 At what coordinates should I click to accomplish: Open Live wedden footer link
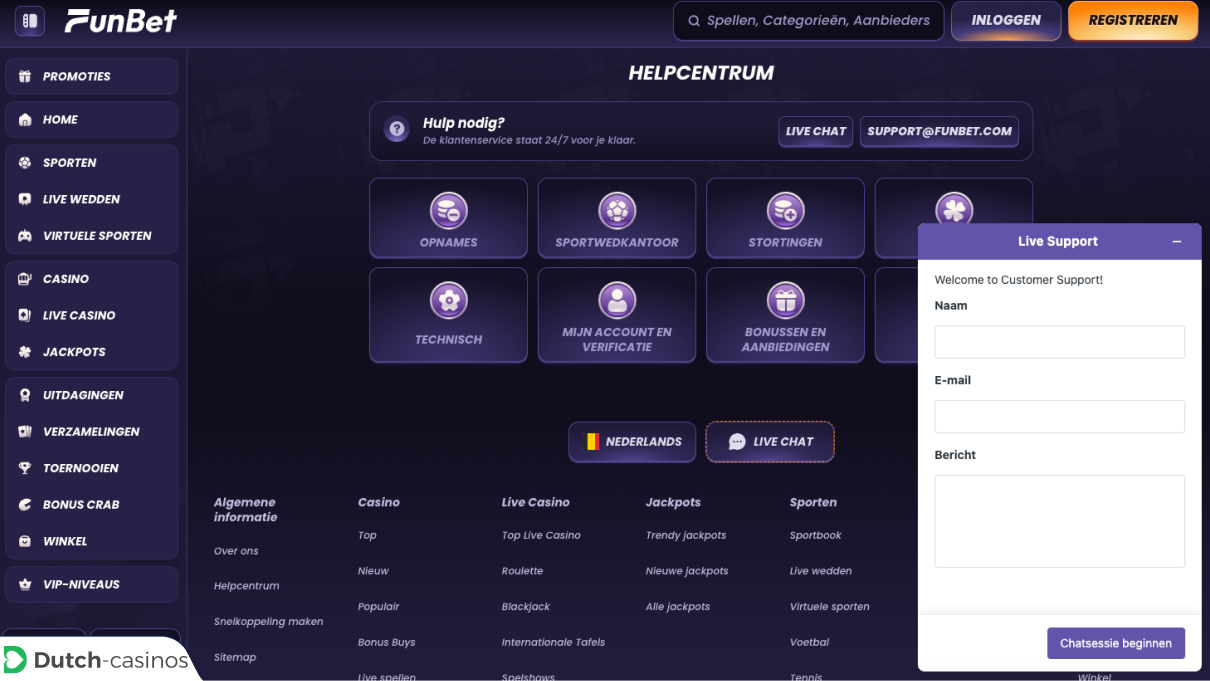(821, 571)
